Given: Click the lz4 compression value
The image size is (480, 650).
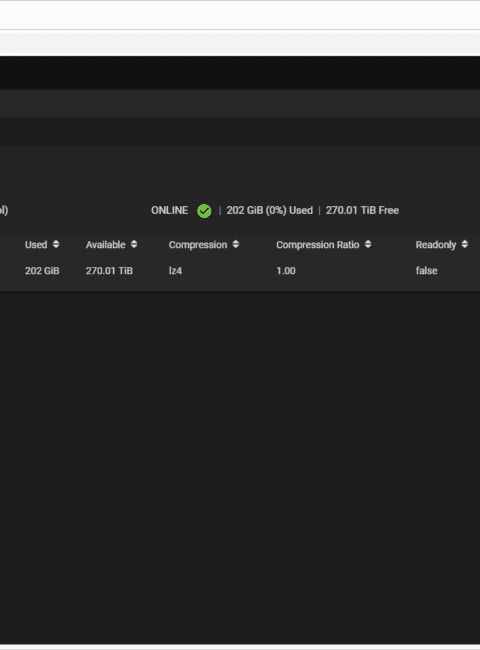Looking at the screenshot, I should [x=175, y=271].
